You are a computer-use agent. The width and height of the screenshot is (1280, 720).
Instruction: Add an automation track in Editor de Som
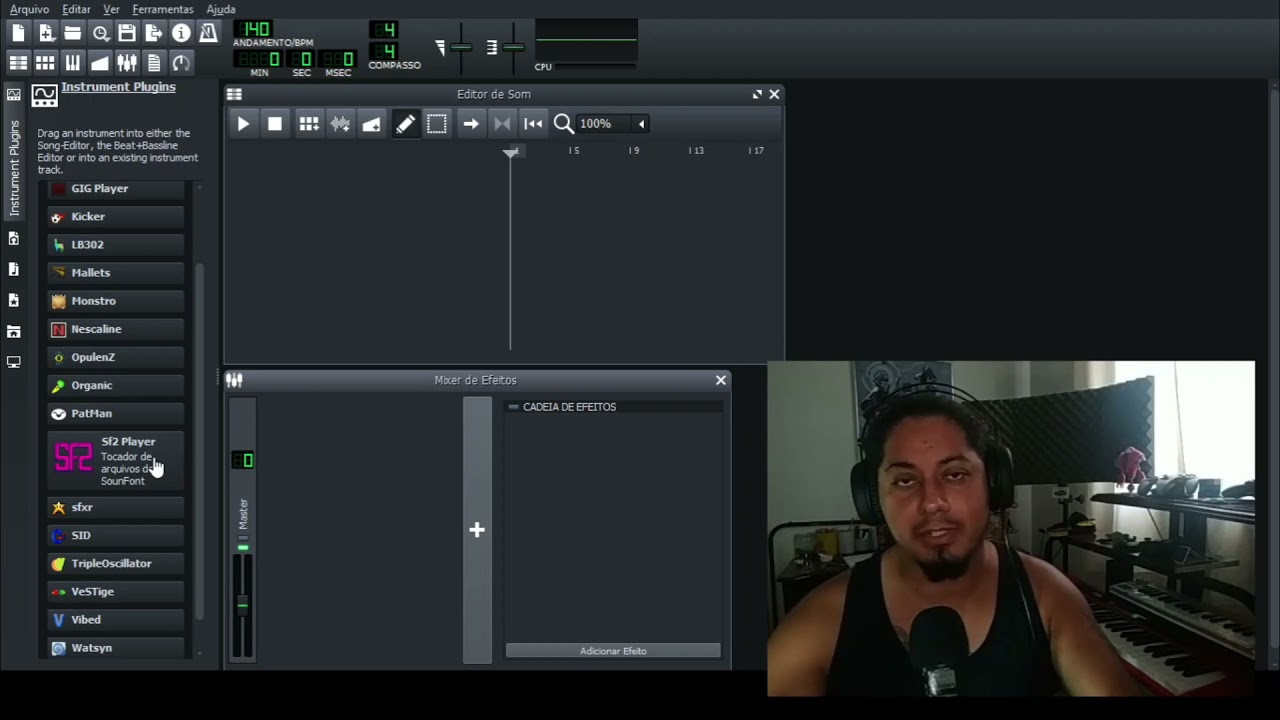tap(371, 124)
